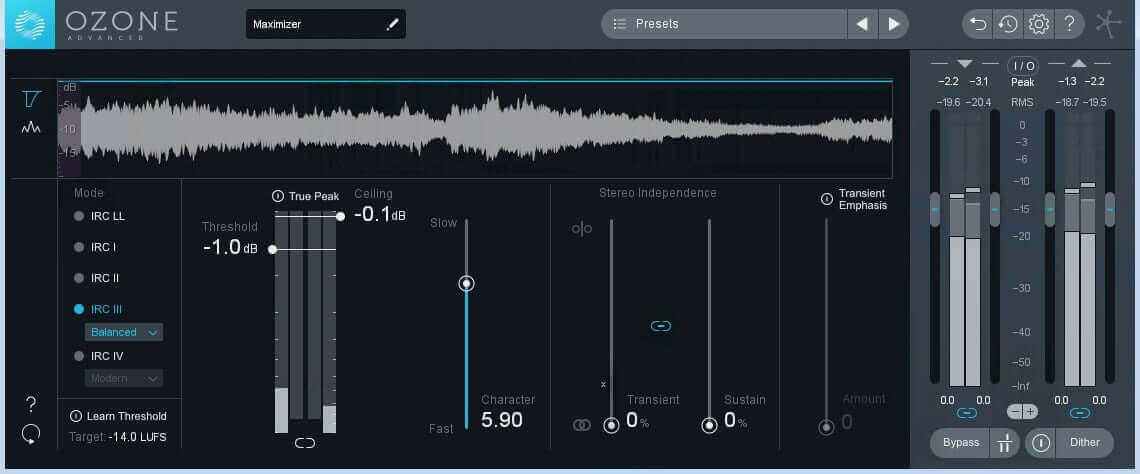Show spectrum waveform view icon
This screenshot has height=474, width=1140.
(31, 128)
